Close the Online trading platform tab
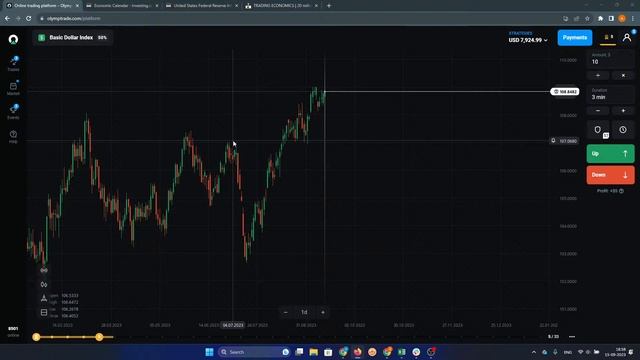 (77, 6)
